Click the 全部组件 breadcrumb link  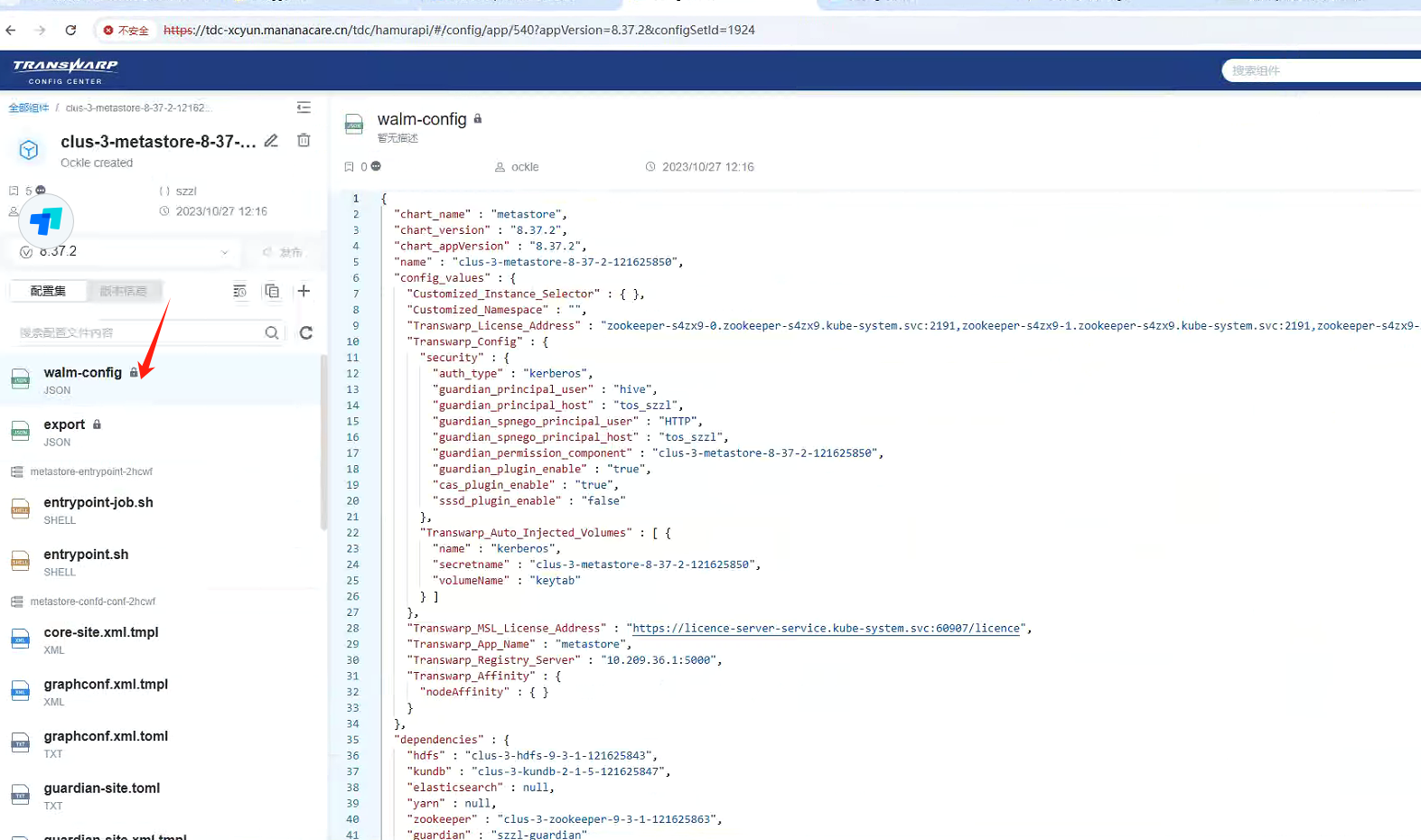(x=28, y=107)
